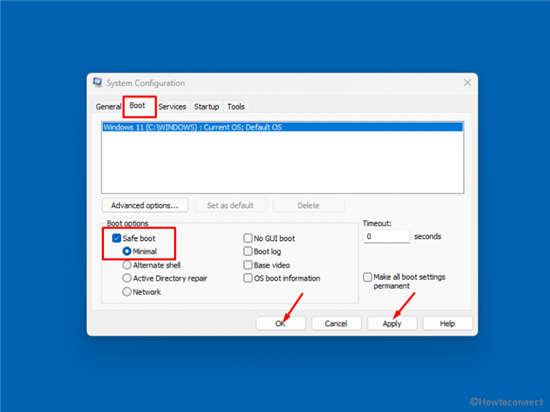Screen dimensions: 550x412
Task: Open the Services tab
Action: coord(172,107)
